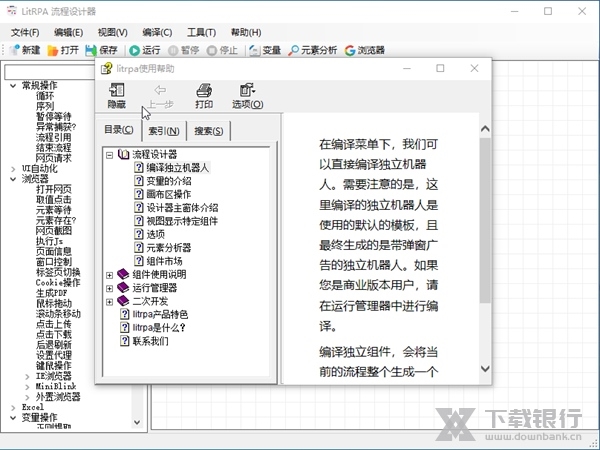Select the 循环 component
The width and height of the screenshot is (600, 450).
pos(45,96)
